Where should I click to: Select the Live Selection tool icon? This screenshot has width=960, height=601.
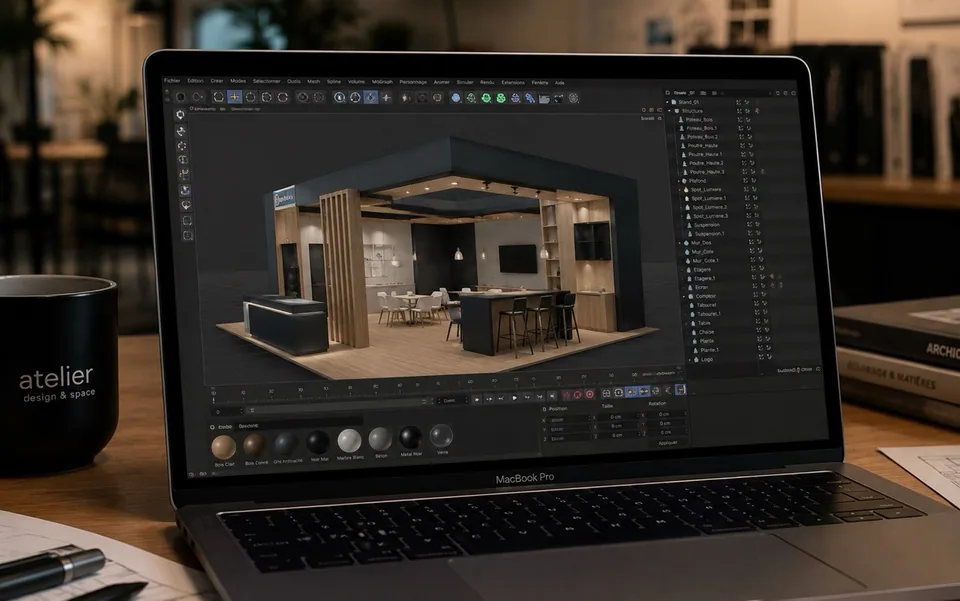(219, 97)
